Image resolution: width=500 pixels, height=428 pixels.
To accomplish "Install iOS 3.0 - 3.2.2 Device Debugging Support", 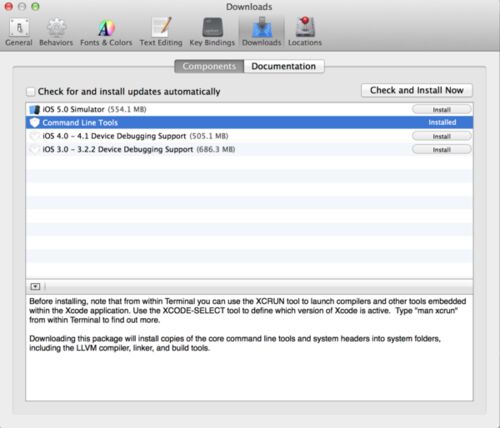I will pos(442,149).
